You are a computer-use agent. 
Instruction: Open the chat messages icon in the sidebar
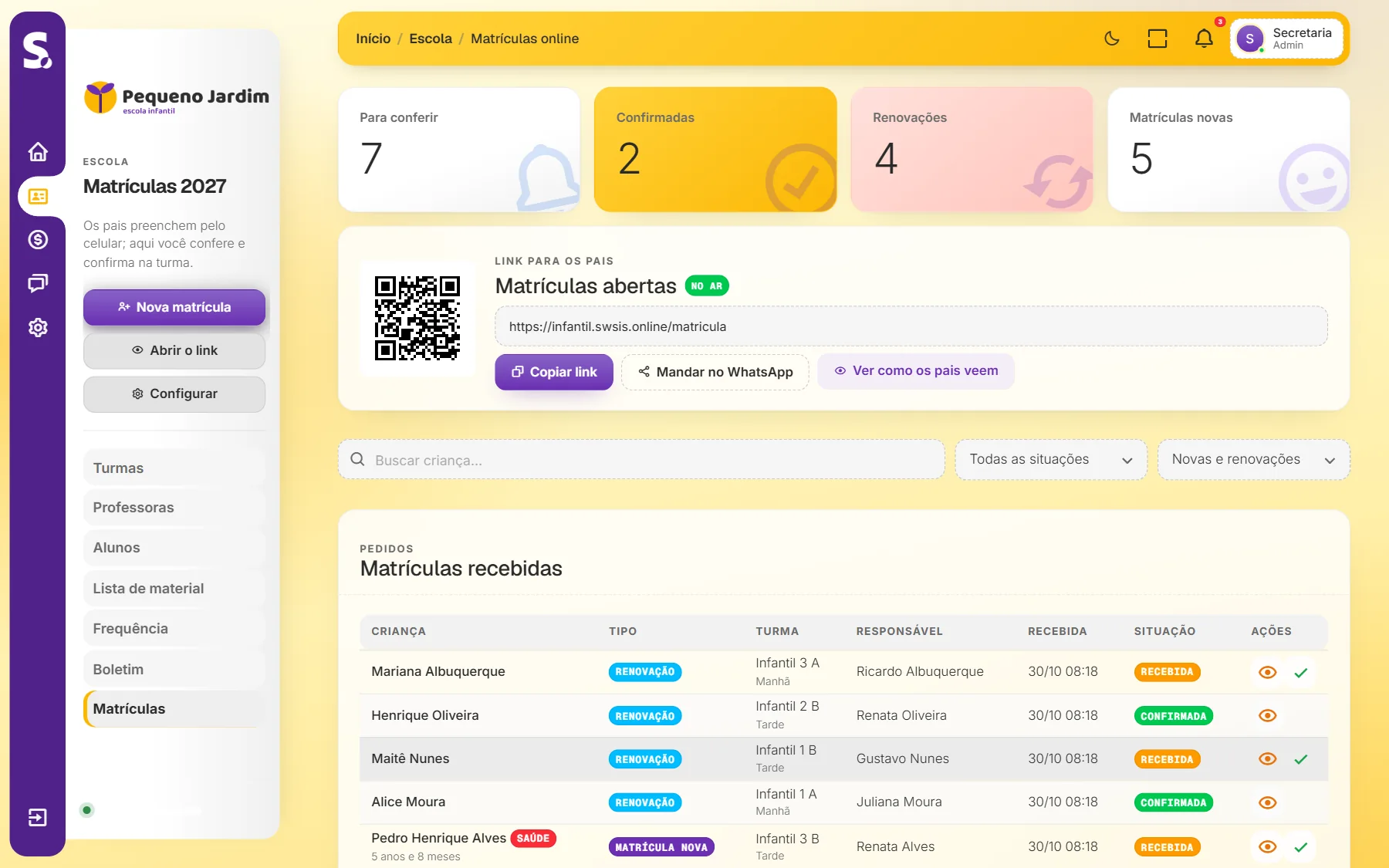(38, 283)
